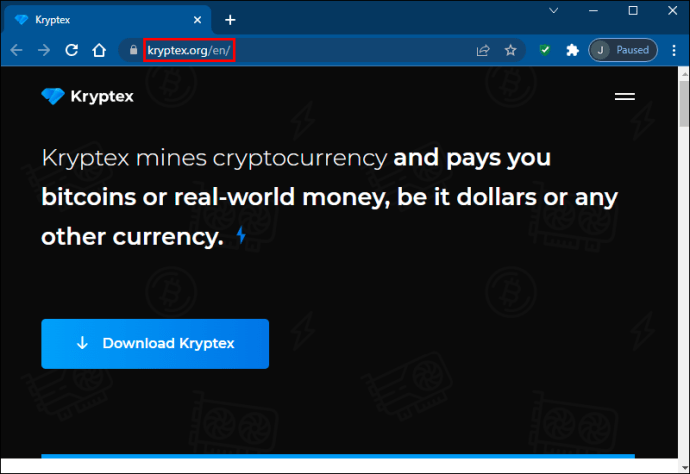Click the Kryptex site name
The width and height of the screenshot is (690, 474).
point(102,96)
